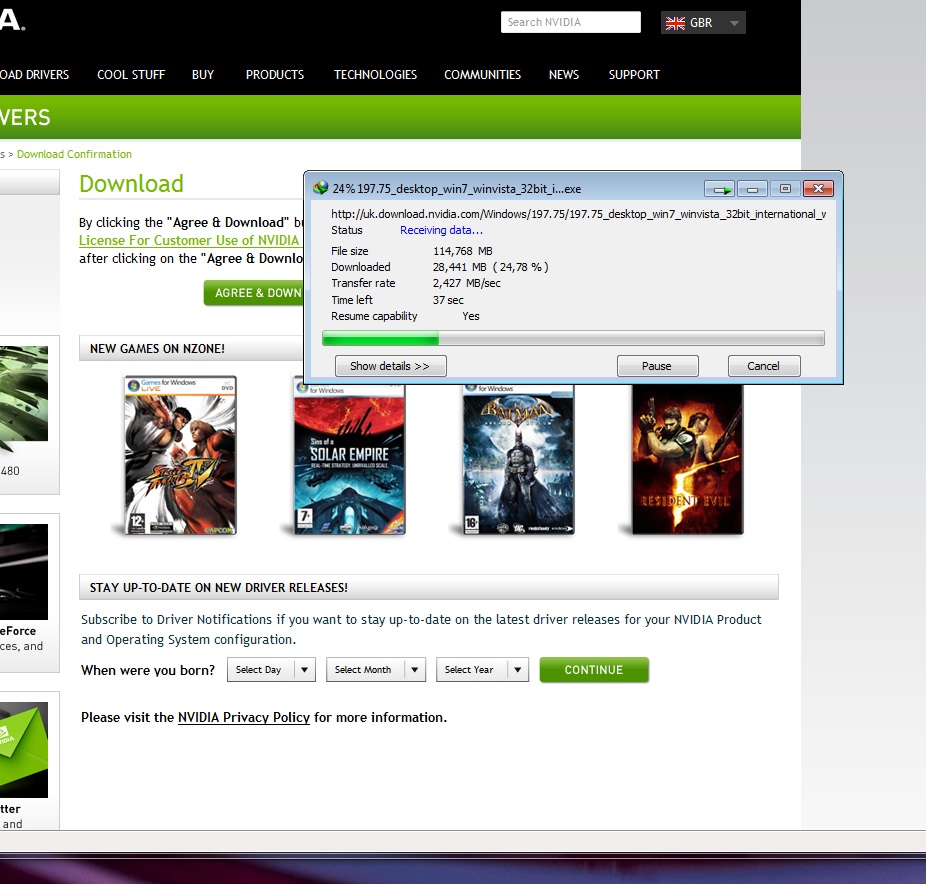Open the Street Fighter IV game cover
This screenshot has width=926, height=884.
tap(180, 455)
